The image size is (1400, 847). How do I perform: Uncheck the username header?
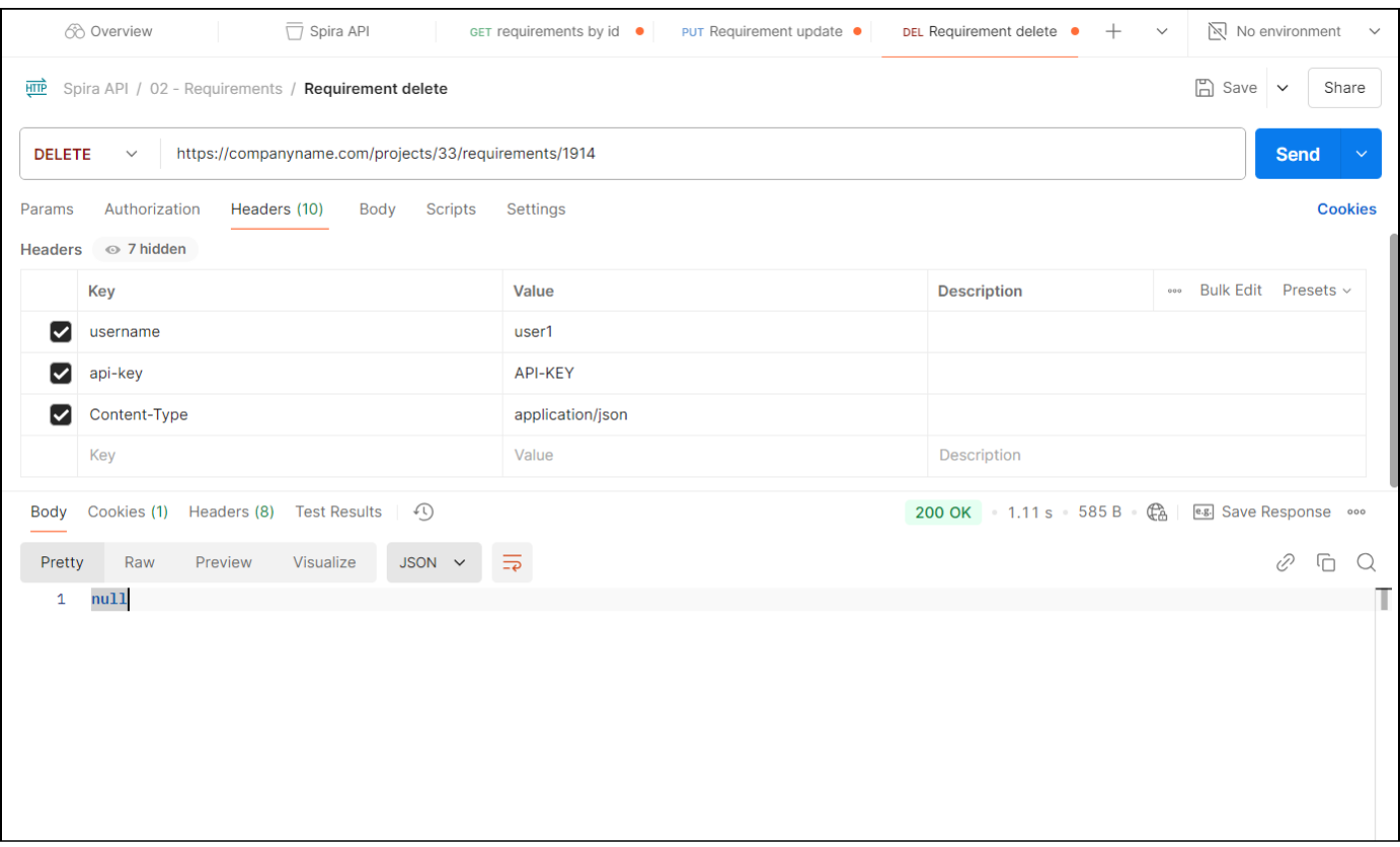tap(61, 332)
